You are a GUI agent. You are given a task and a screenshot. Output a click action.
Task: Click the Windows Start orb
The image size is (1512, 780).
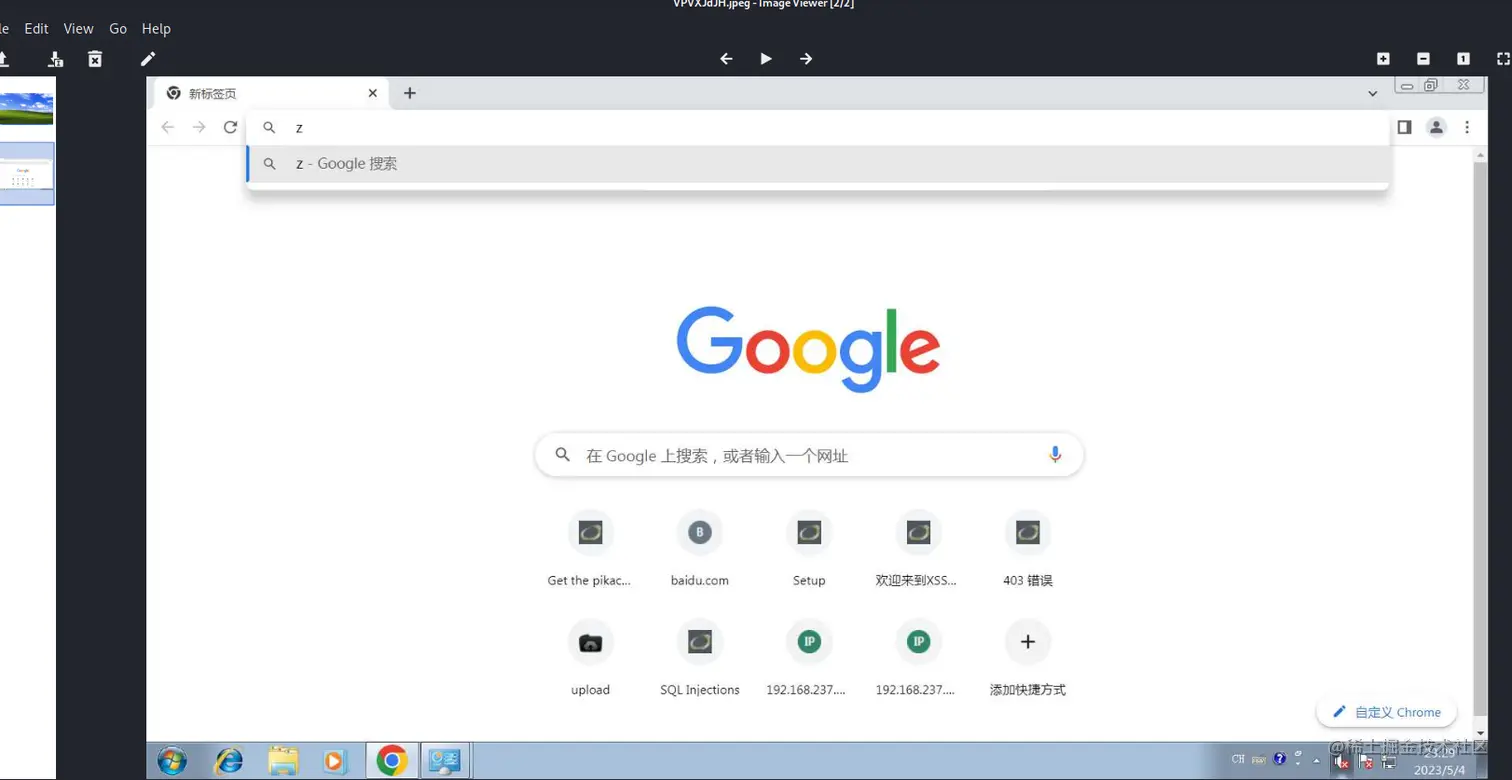[172, 761]
